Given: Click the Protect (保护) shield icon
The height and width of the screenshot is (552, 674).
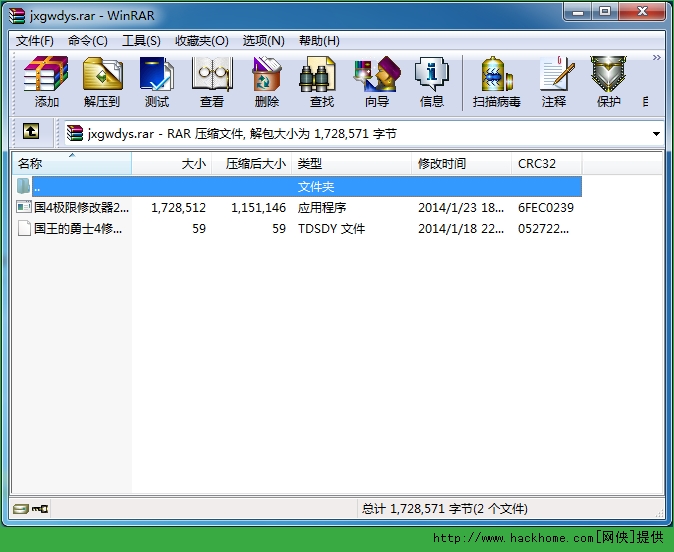Looking at the screenshot, I should pos(608,82).
